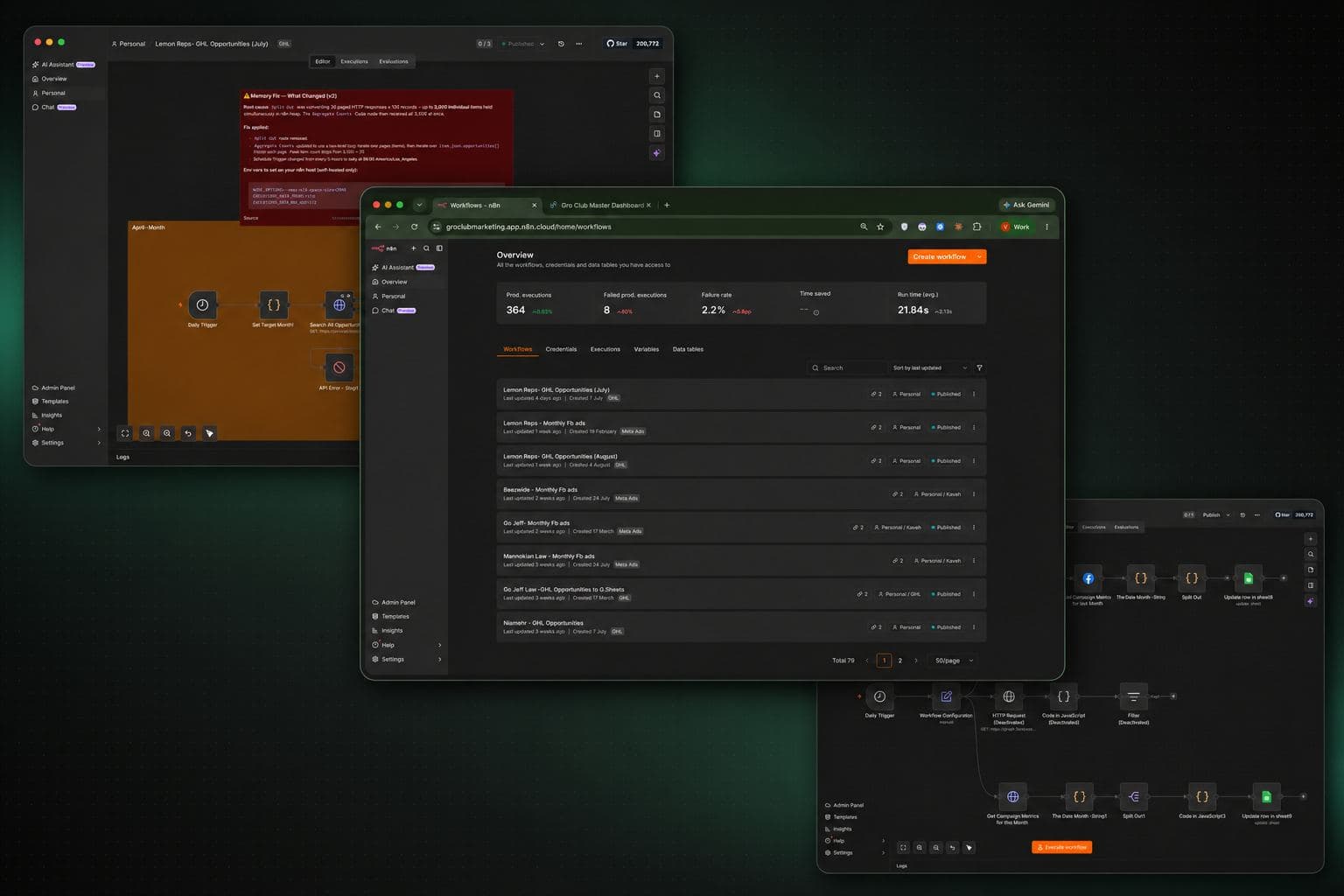
Task: Click the Execute workflow button
Action: pos(1061,847)
